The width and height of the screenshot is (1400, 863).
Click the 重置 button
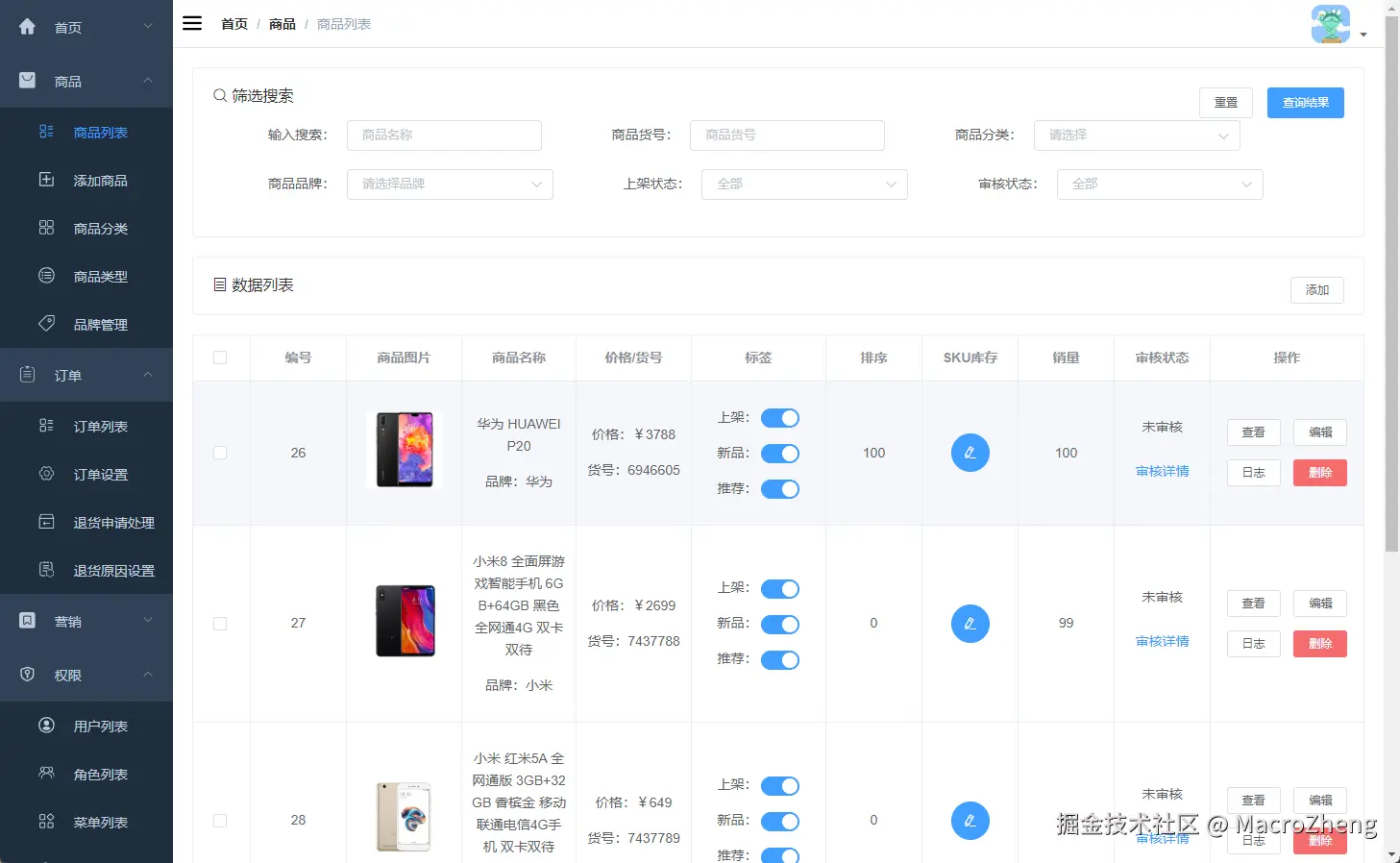[1226, 103]
